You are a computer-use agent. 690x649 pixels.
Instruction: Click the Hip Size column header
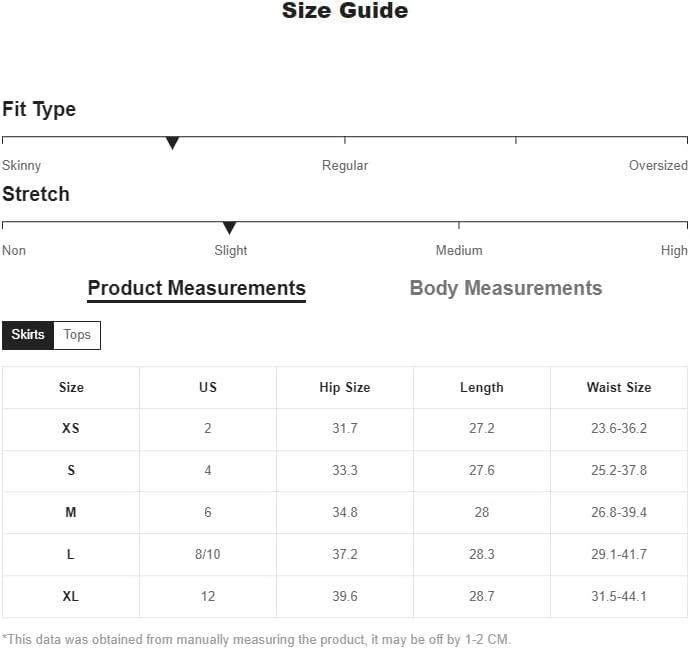pyautogui.click(x=345, y=388)
